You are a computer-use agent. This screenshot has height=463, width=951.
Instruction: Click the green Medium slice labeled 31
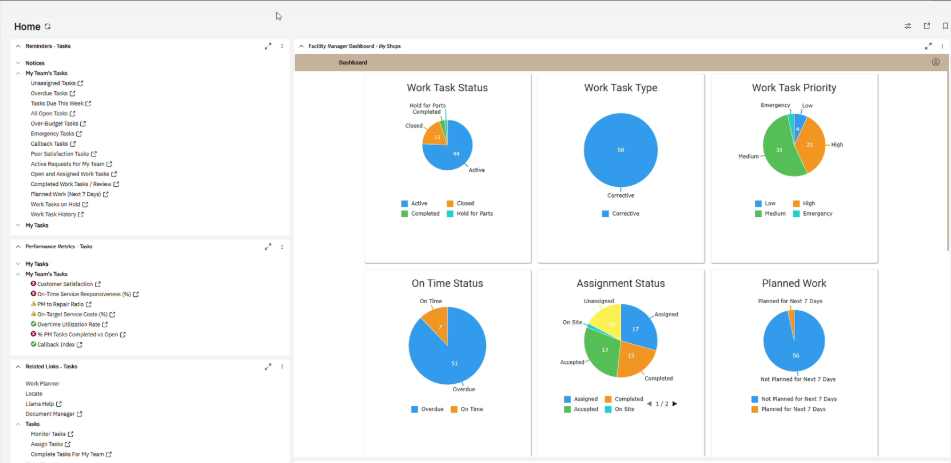[779, 149]
